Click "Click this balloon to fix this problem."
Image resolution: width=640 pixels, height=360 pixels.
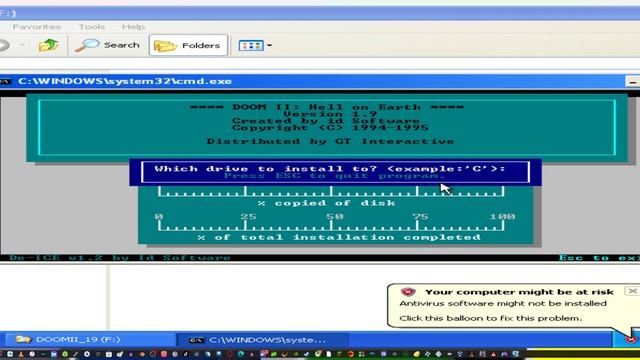491,318
